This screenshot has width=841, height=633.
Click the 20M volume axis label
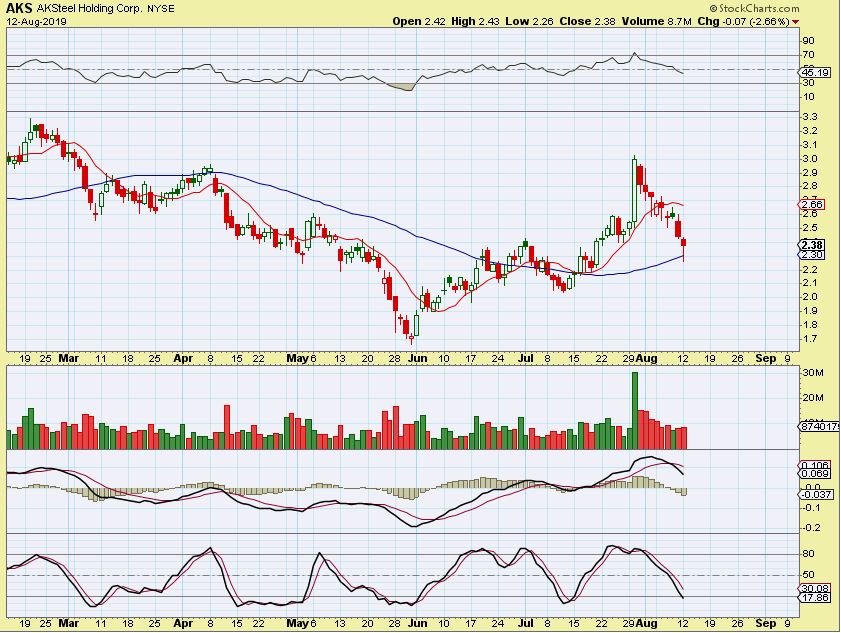(x=813, y=398)
